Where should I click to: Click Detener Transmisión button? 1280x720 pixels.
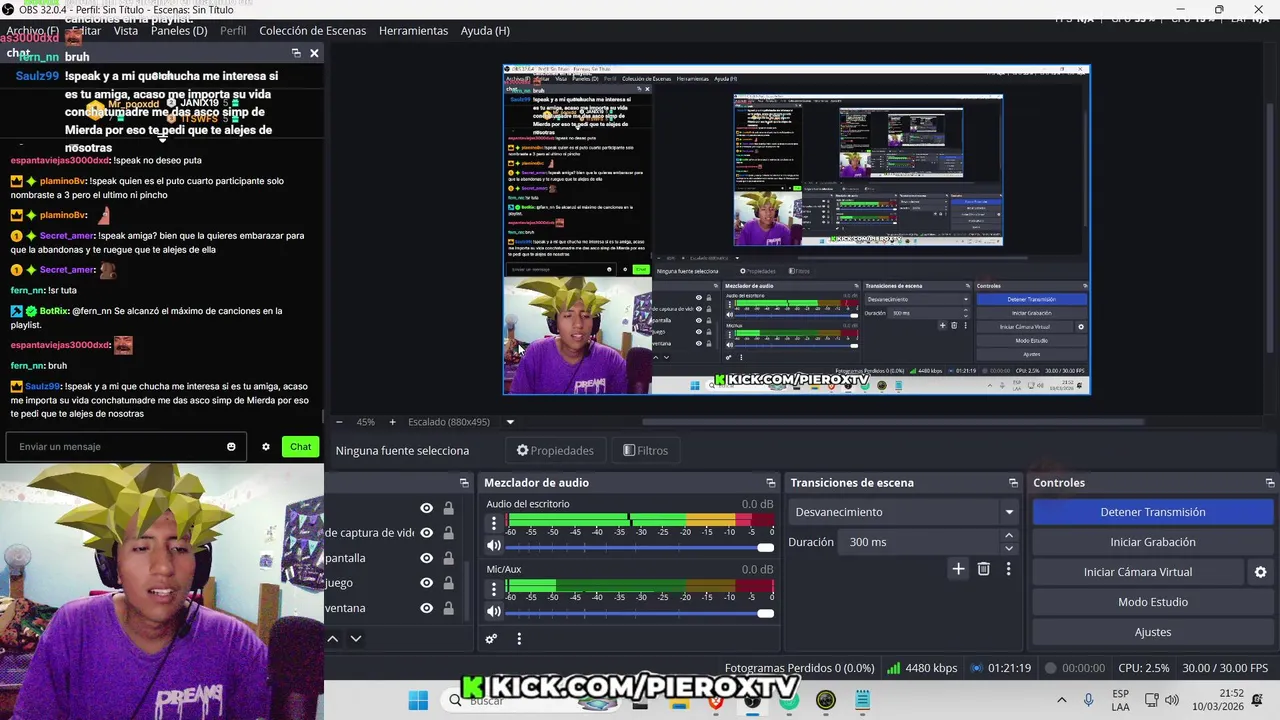pyautogui.click(x=1153, y=512)
